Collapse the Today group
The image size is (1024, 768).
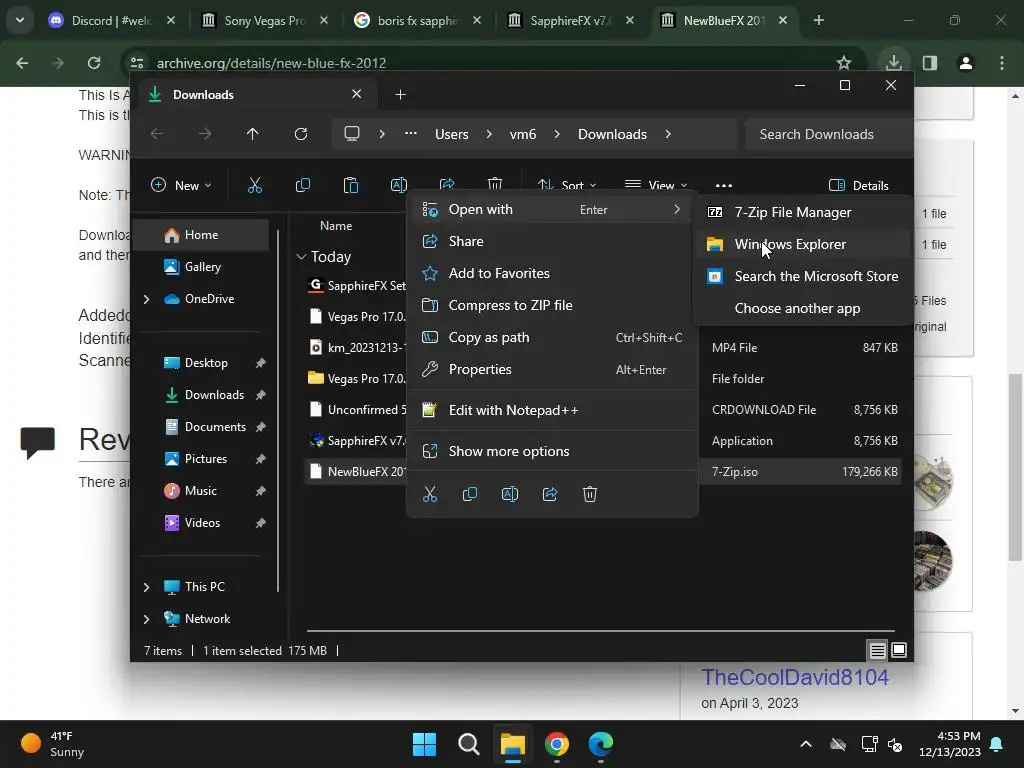(x=301, y=257)
